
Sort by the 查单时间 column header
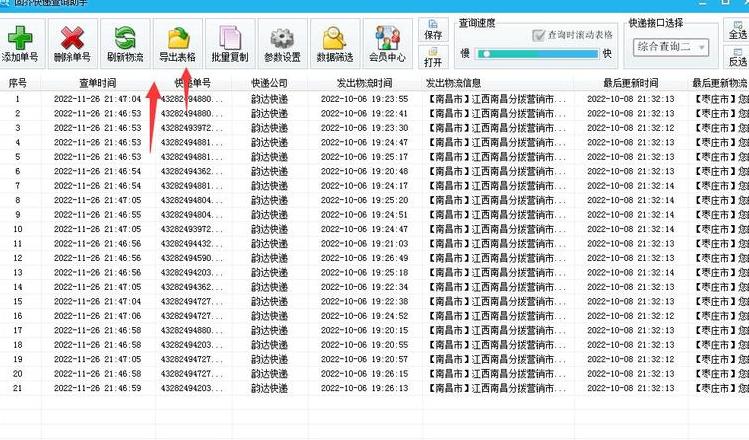coord(97,83)
